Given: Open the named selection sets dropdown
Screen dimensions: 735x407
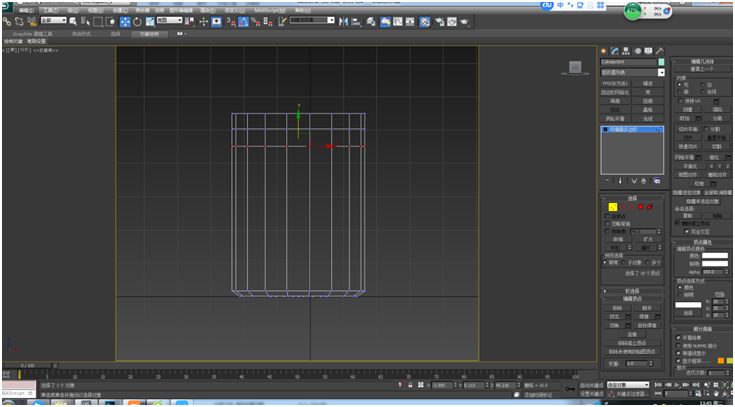Looking at the screenshot, I should pyautogui.click(x=312, y=20).
